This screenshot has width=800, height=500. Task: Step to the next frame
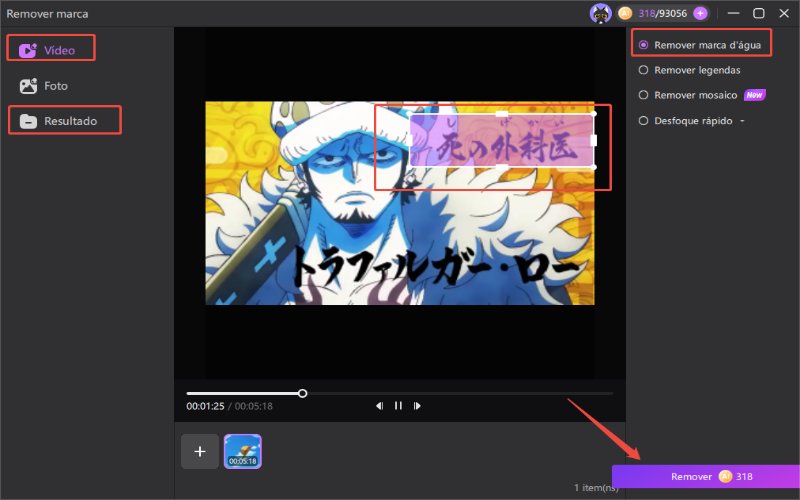click(x=417, y=406)
